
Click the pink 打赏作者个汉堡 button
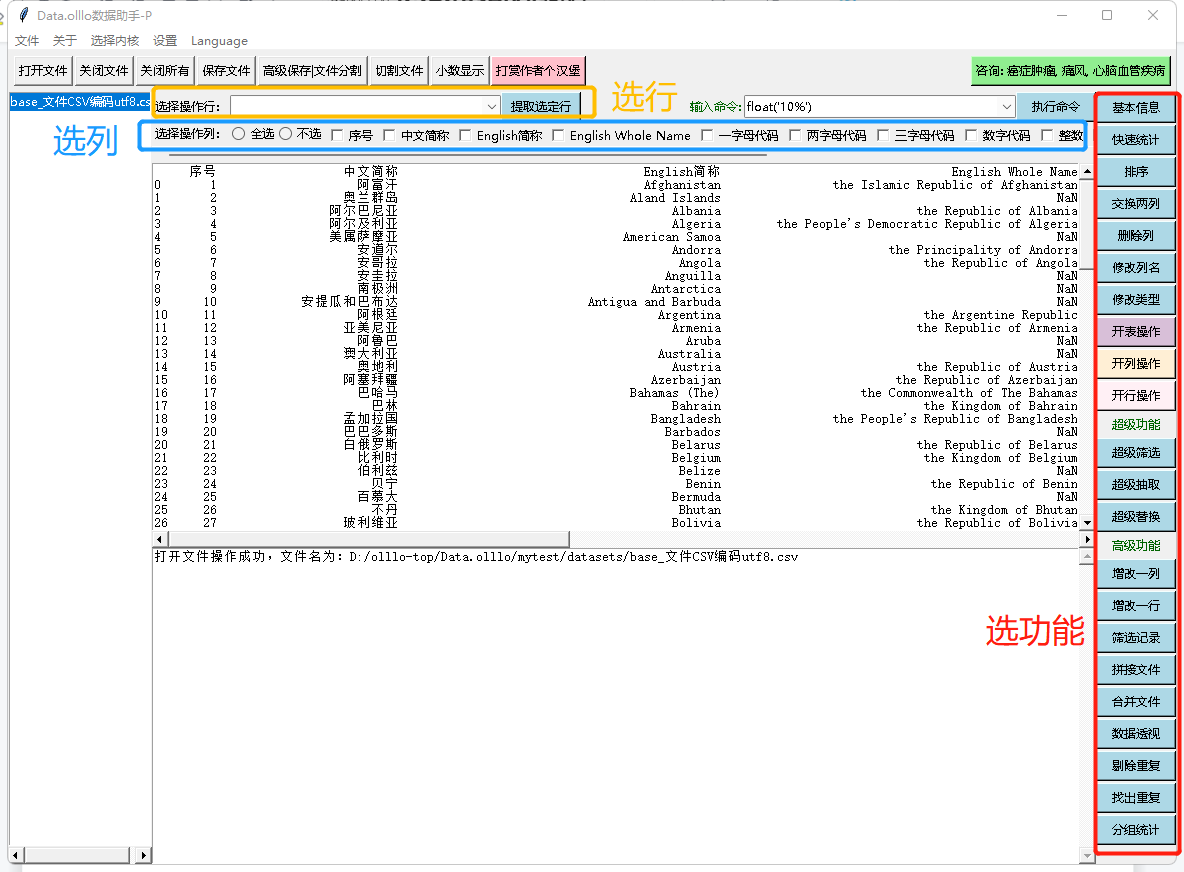point(537,71)
